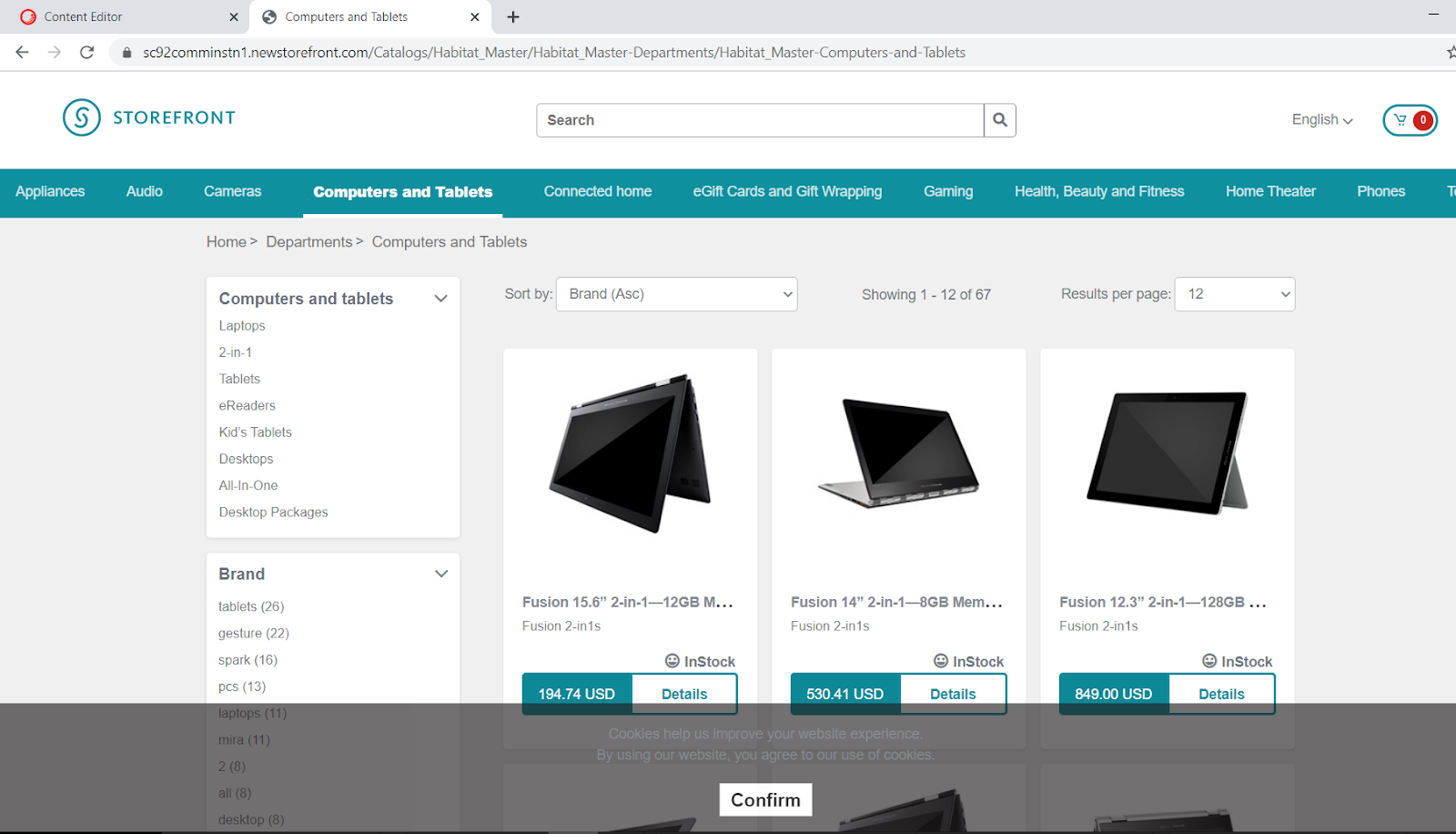
Task: Select the Laptops category
Action: pos(242,326)
